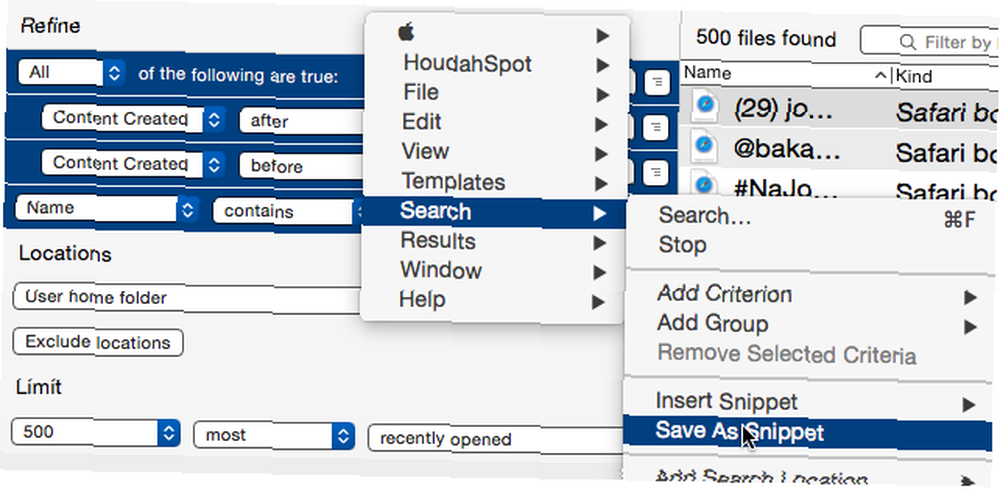Click the Exclude locations button
The image size is (1000, 489).
pyautogui.click(x=98, y=342)
